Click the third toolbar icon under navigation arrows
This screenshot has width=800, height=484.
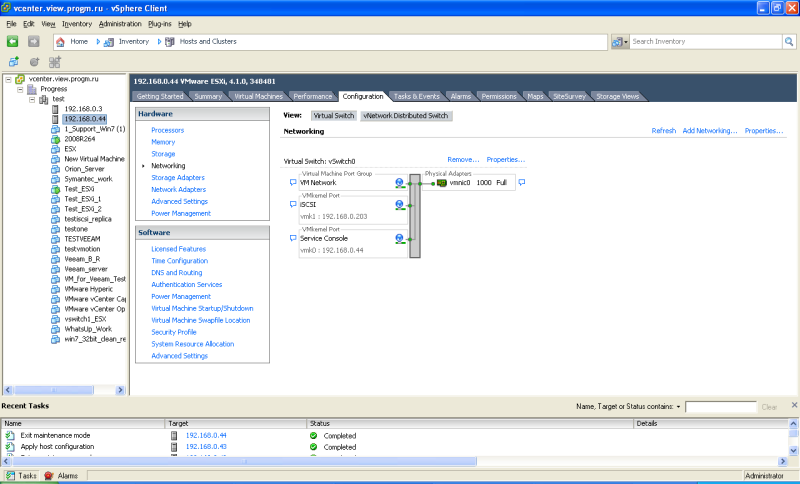[55, 62]
